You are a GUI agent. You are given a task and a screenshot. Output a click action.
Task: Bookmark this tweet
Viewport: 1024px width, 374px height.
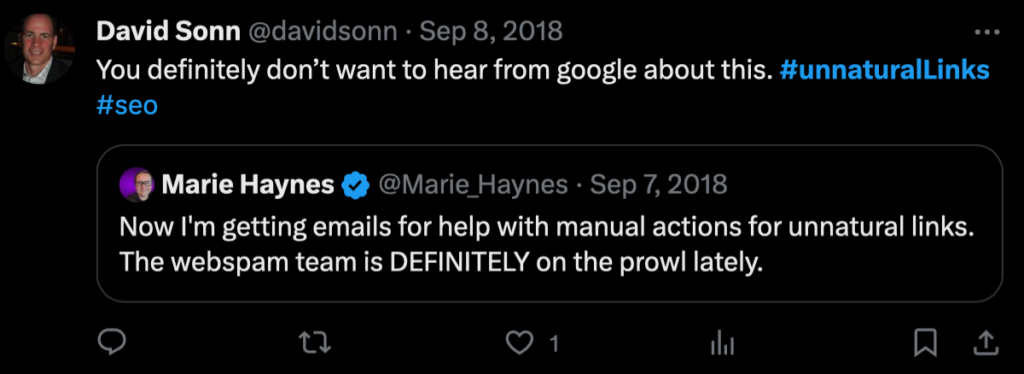pos(925,343)
